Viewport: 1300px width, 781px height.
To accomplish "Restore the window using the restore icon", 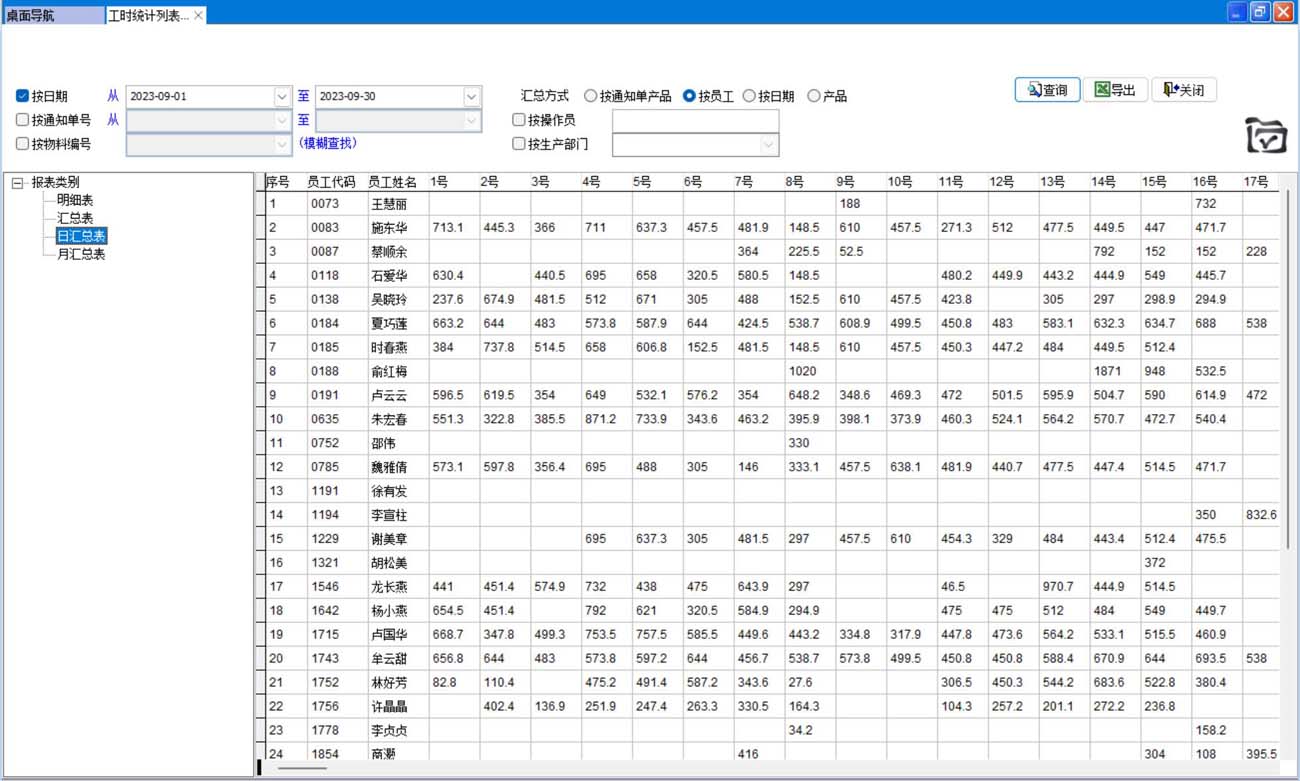I will [x=1259, y=12].
